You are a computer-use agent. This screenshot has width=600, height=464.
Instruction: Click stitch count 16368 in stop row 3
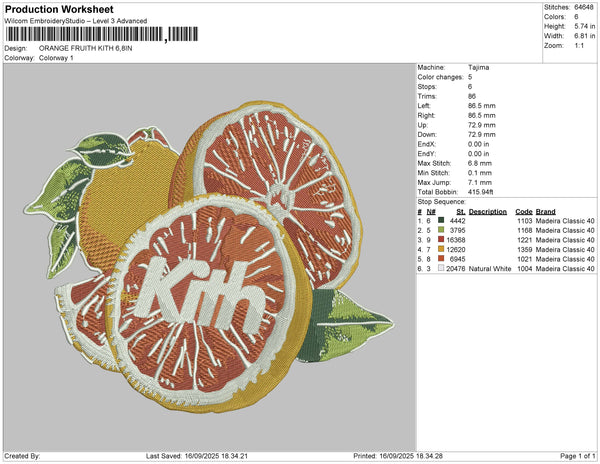click(456, 240)
